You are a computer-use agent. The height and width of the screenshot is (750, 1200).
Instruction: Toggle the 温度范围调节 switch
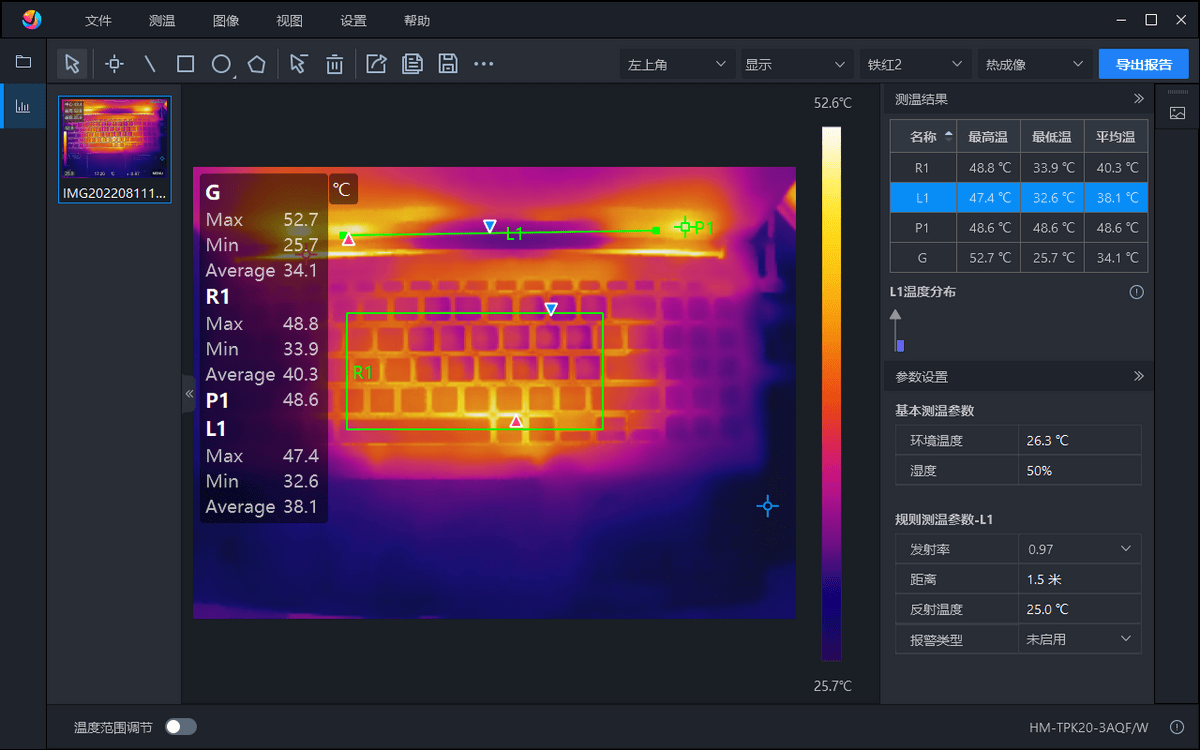pyautogui.click(x=181, y=727)
